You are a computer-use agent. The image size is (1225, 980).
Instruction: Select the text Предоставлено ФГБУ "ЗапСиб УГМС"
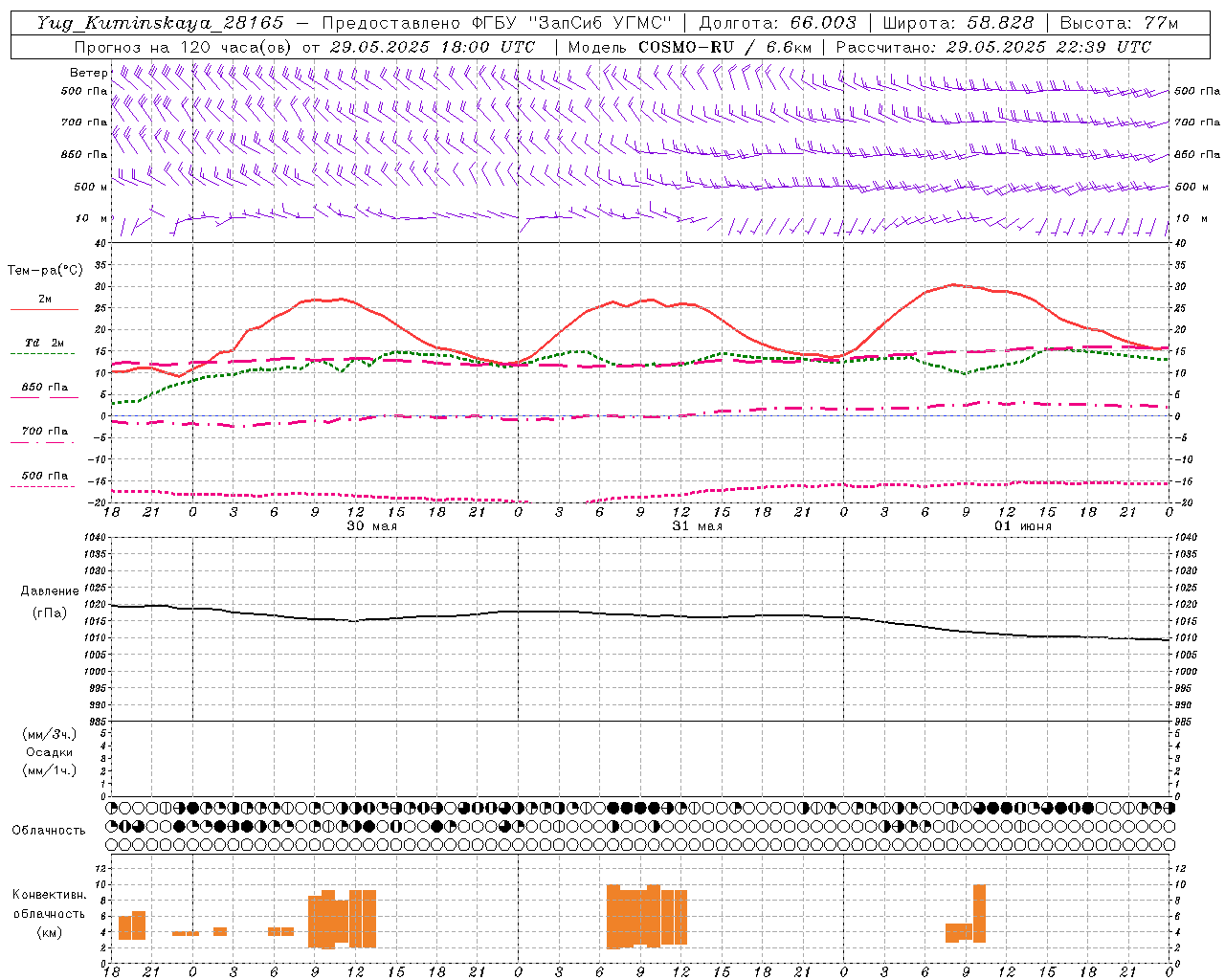point(497,23)
